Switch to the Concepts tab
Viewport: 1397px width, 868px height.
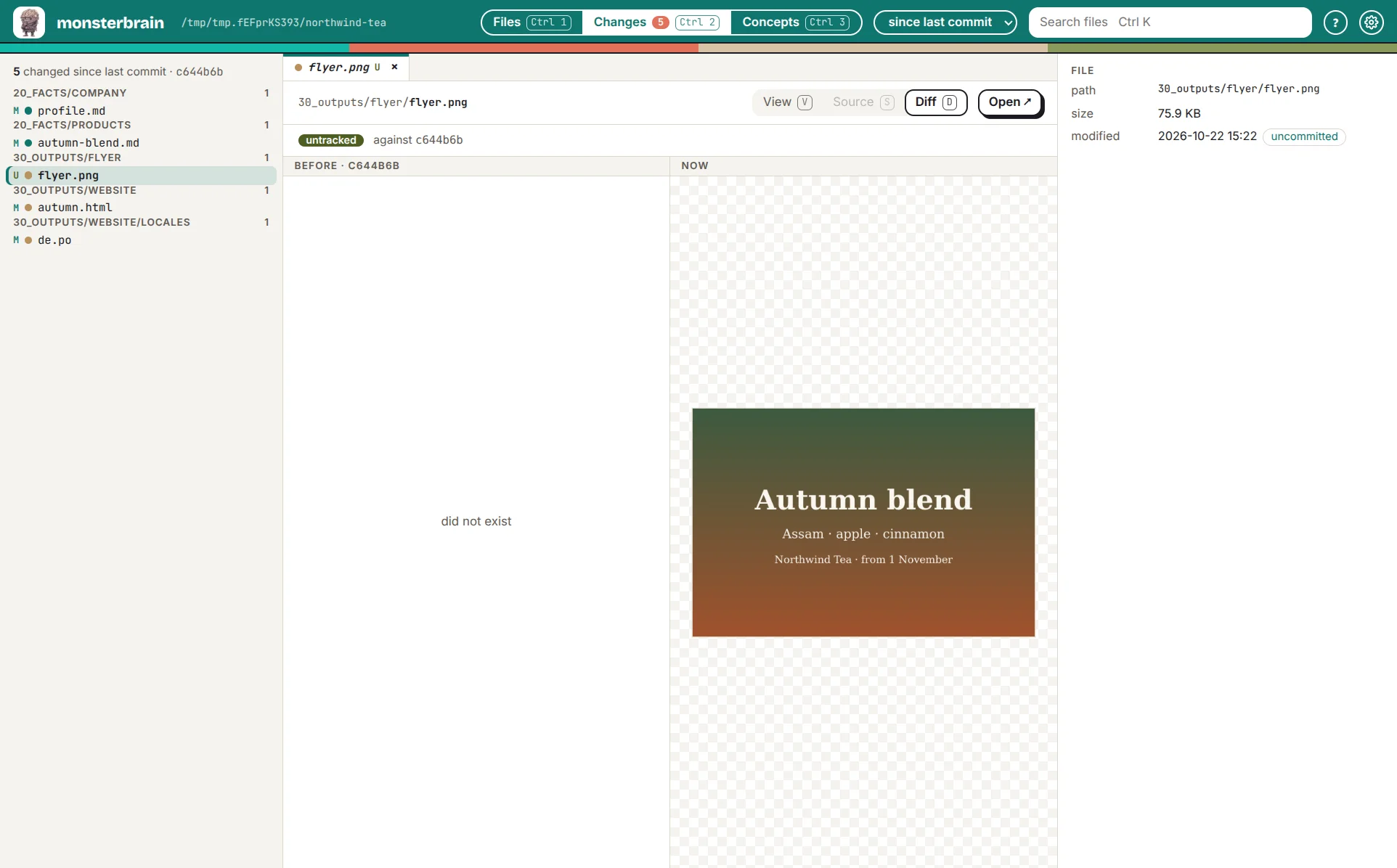(x=796, y=22)
